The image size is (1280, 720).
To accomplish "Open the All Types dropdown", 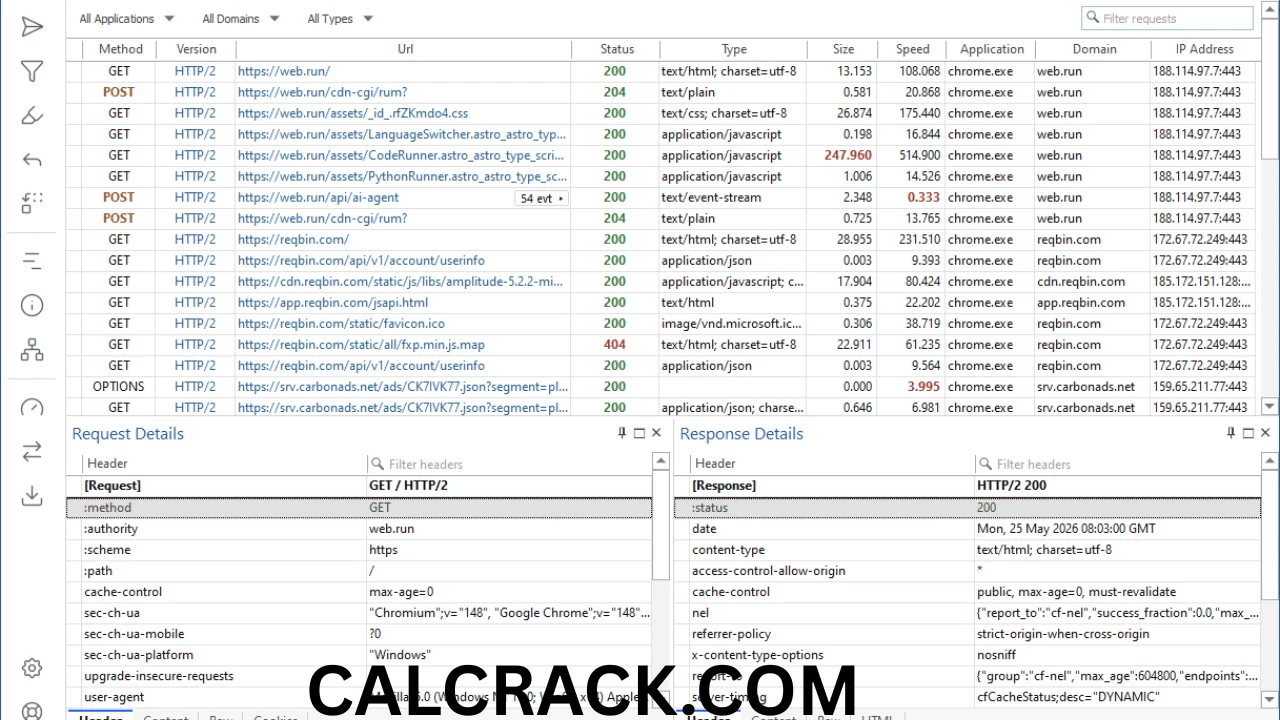I will (340, 18).
